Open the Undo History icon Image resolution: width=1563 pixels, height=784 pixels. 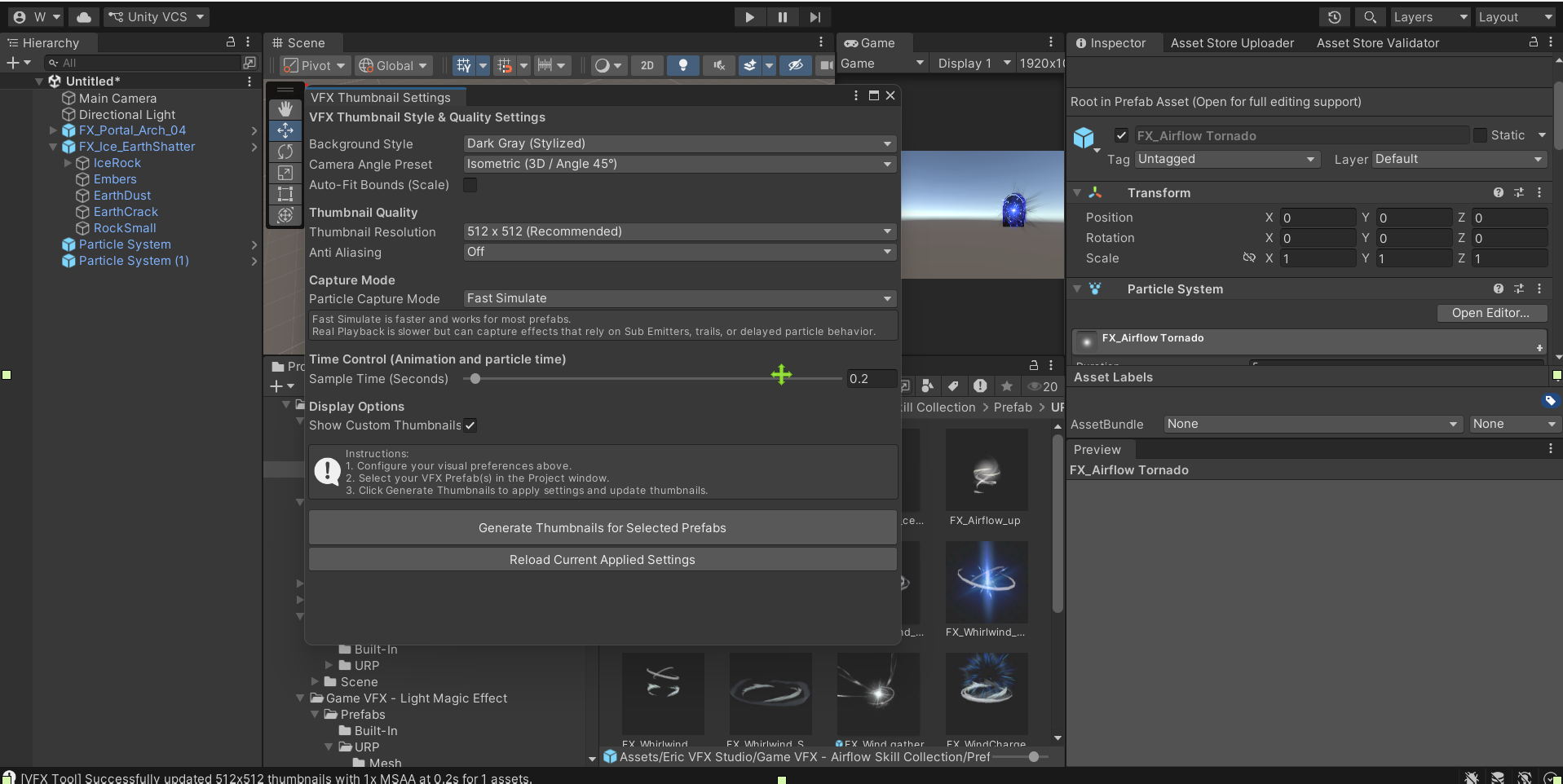point(1335,17)
